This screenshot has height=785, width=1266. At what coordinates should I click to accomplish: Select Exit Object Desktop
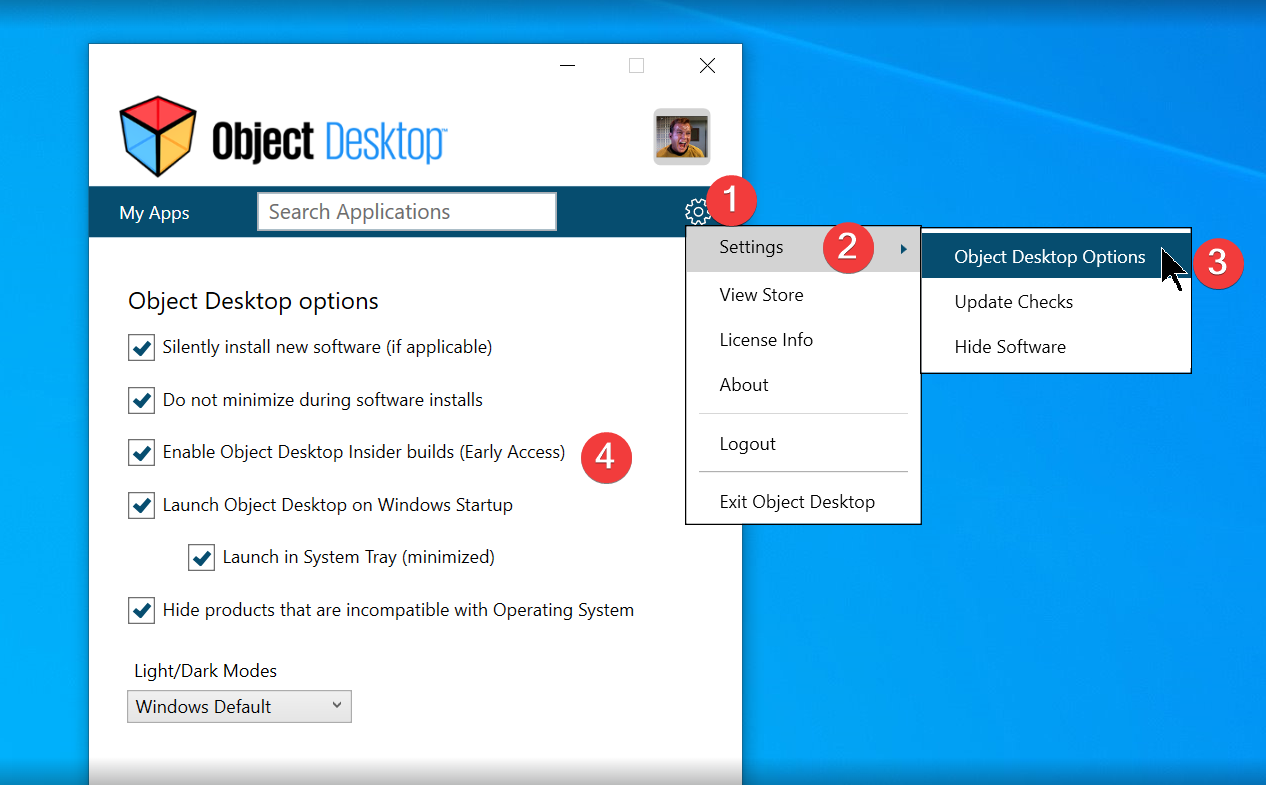[803, 502]
